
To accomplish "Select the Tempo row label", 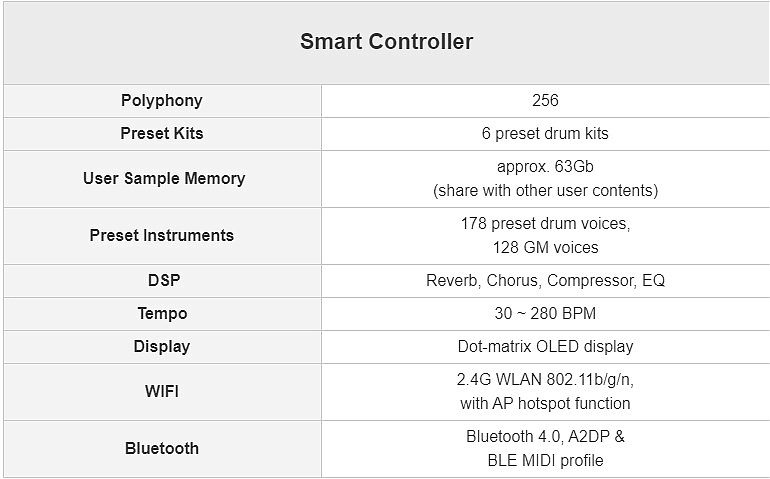I will 162,313.
